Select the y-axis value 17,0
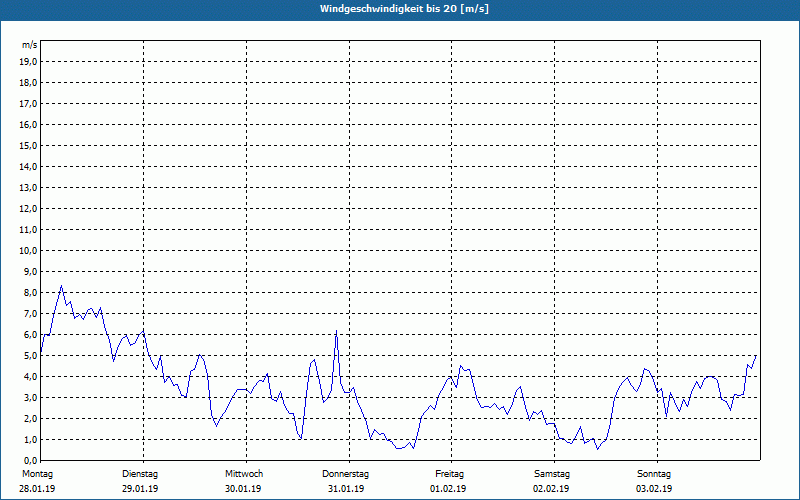Image resolution: width=800 pixels, height=500 pixels. coord(28,104)
